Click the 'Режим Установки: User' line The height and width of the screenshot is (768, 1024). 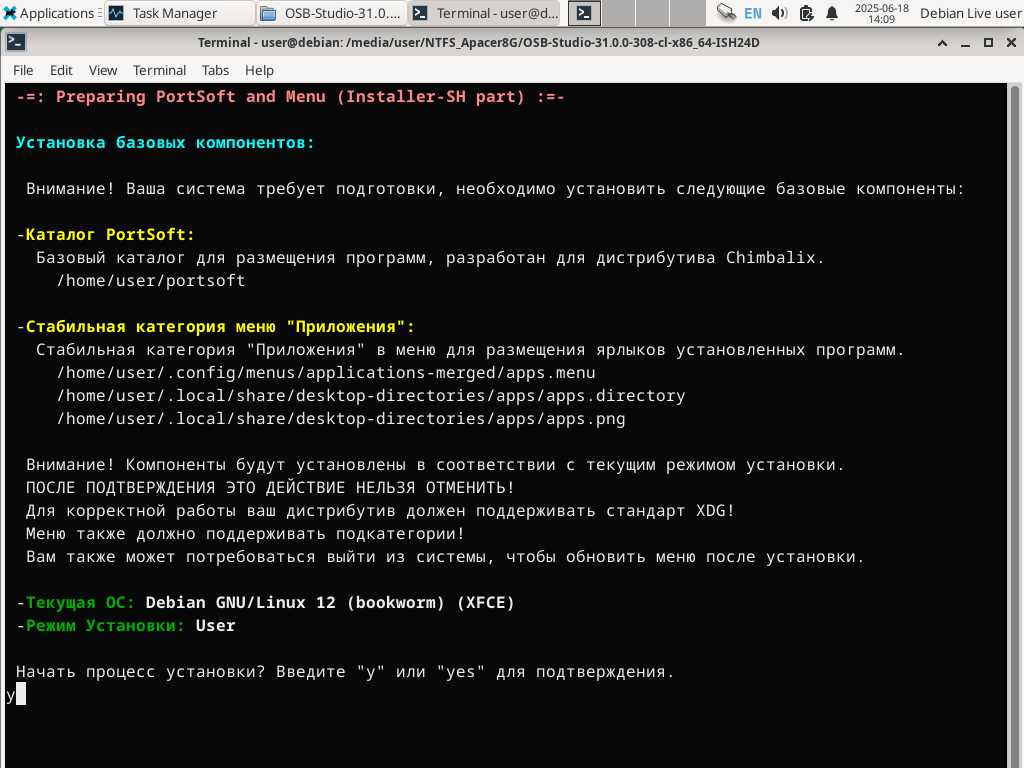[x=125, y=626]
